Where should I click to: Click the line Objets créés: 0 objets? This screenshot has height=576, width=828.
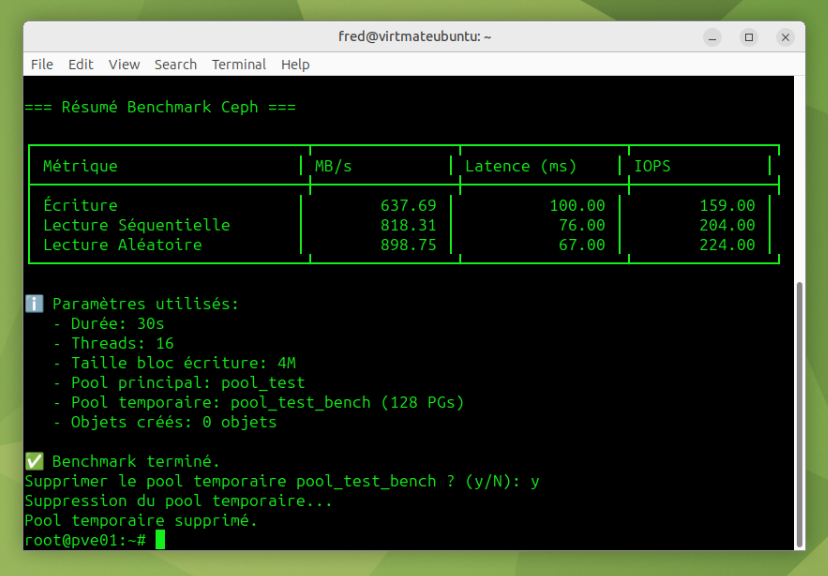[165, 422]
